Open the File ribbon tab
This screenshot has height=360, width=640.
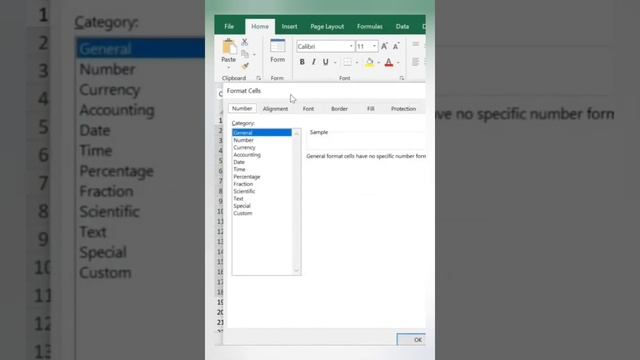pyautogui.click(x=229, y=27)
